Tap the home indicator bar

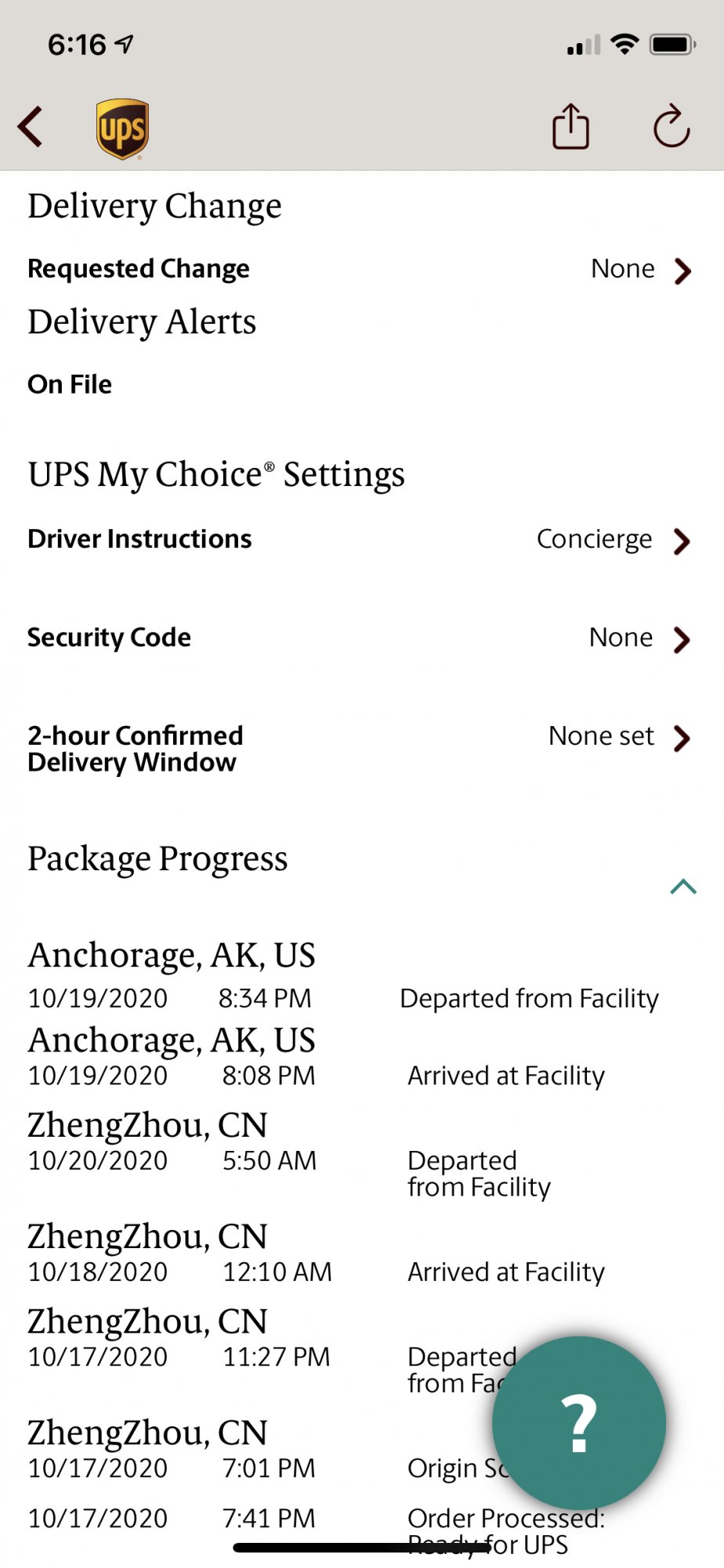tap(362, 1548)
